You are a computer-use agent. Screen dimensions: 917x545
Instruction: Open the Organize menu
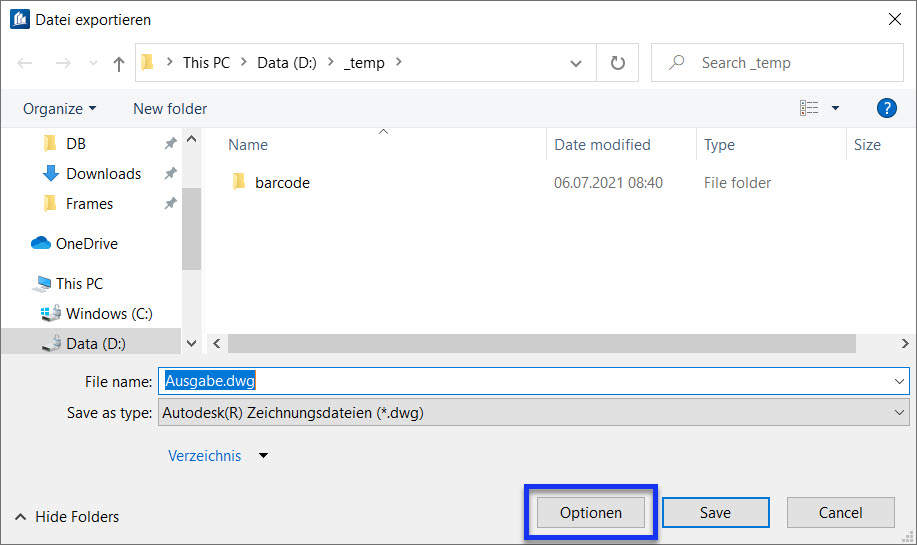(x=60, y=109)
